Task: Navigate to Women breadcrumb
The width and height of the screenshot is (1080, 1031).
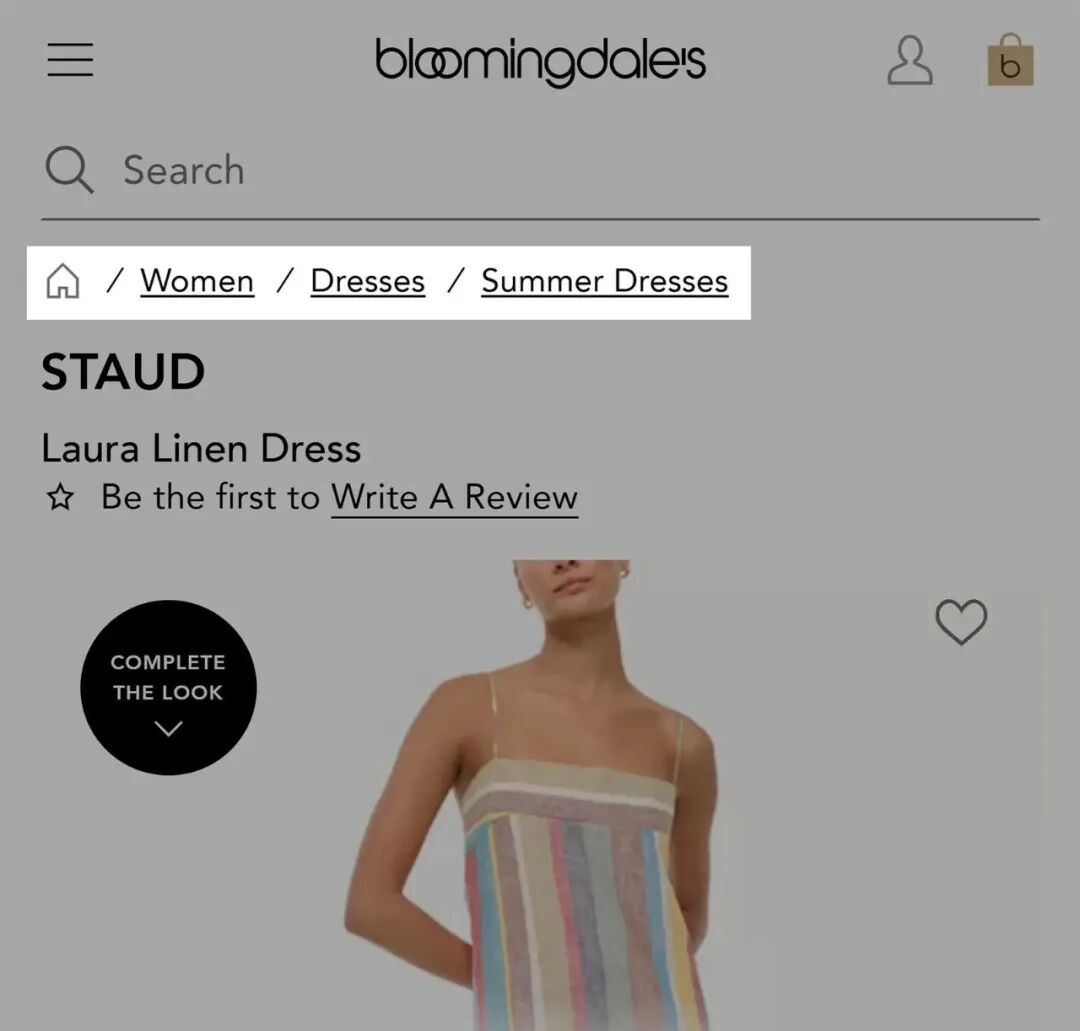Action: [197, 281]
